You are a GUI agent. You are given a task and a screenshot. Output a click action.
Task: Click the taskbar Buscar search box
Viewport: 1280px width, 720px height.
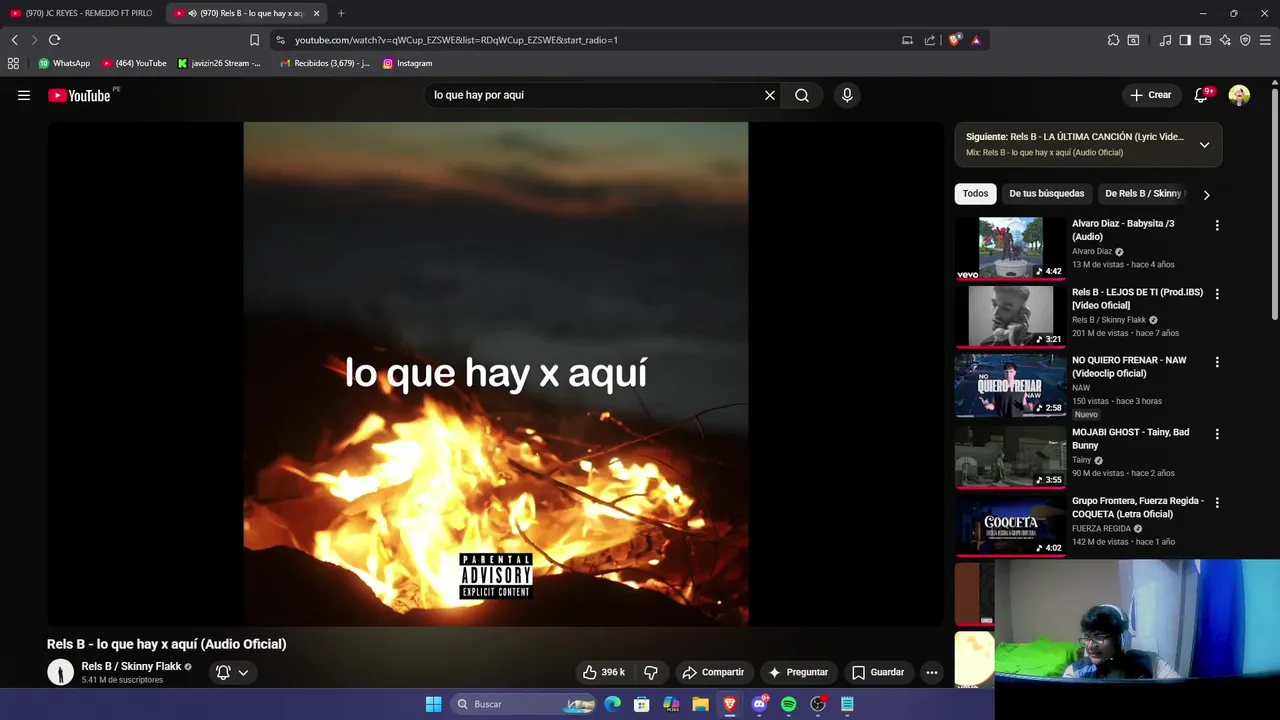click(523, 704)
